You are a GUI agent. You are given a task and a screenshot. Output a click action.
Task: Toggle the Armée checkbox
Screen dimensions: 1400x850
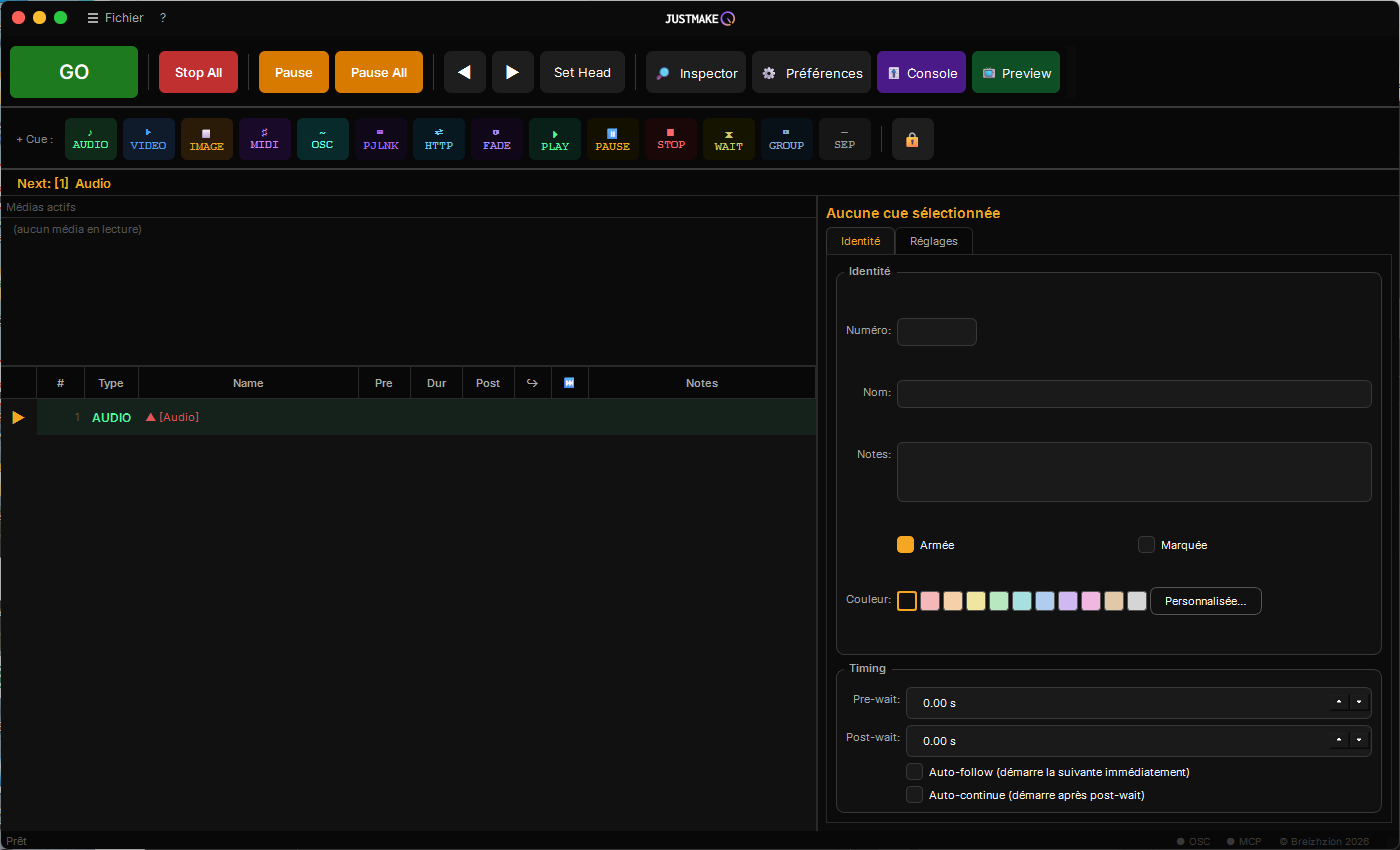(x=905, y=545)
